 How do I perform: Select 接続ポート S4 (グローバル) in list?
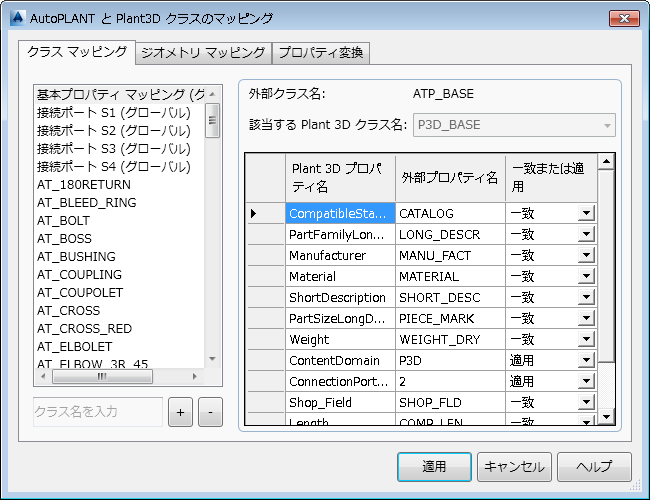coord(120,167)
